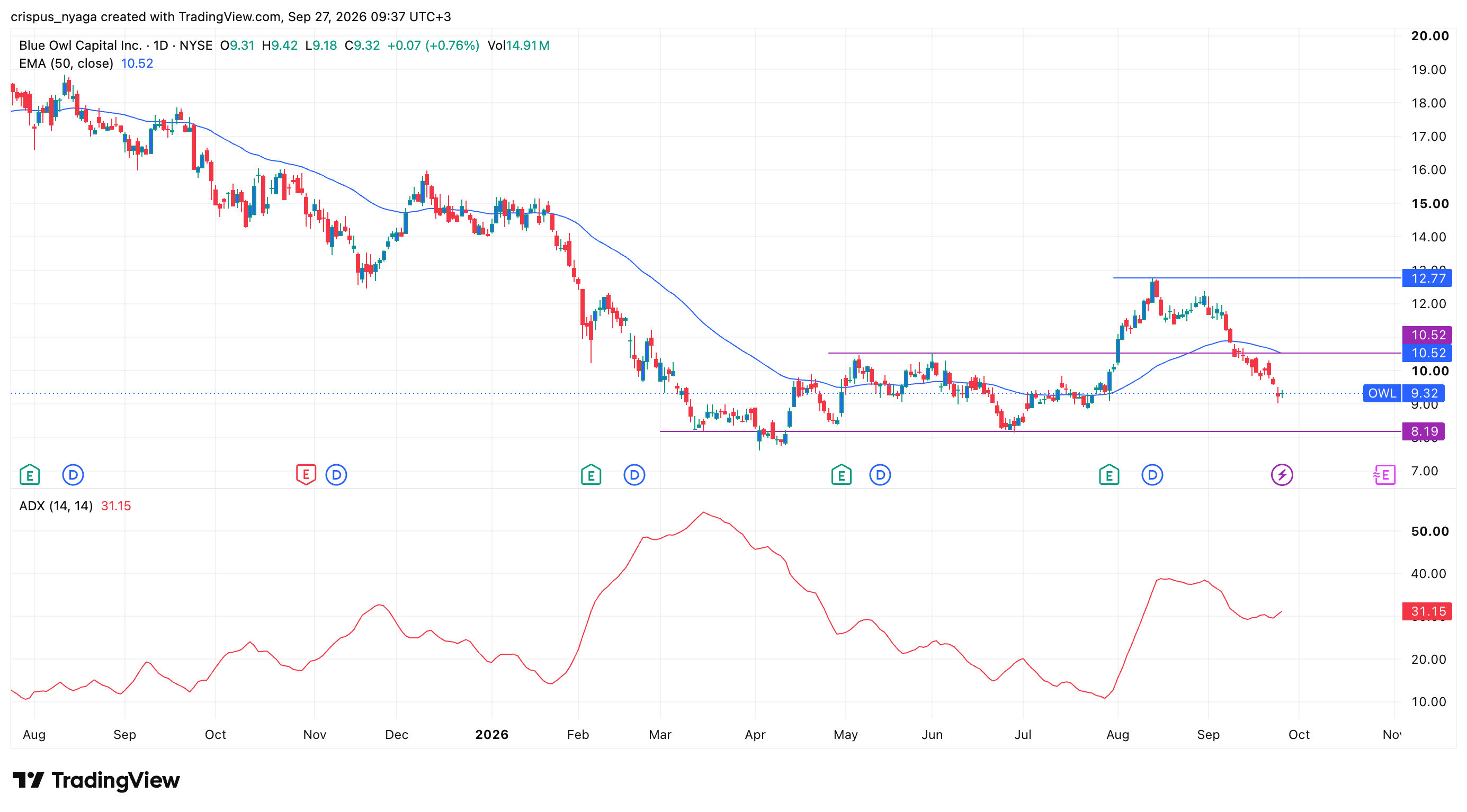Image resolution: width=1467 pixels, height=812 pixels.
Task: Click the open value 'O9.31'
Action: click(237, 46)
